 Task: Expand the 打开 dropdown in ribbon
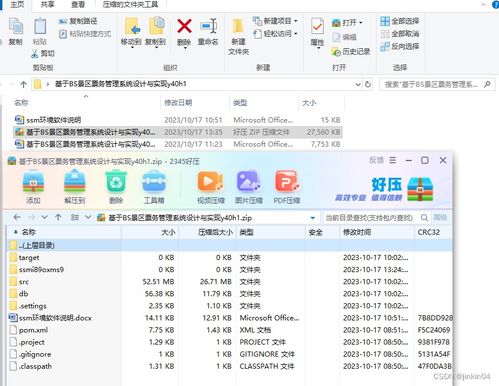(360, 23)
